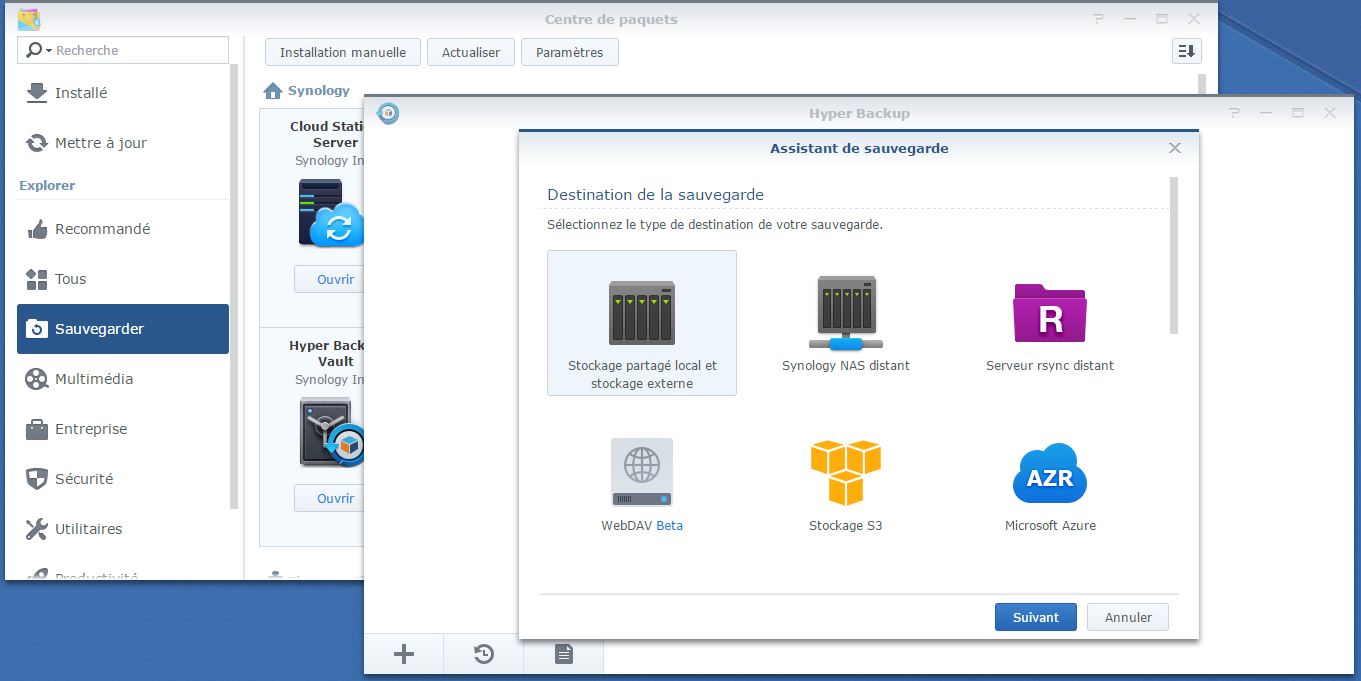Open the backup restore history icon

[x=483, y=654]
